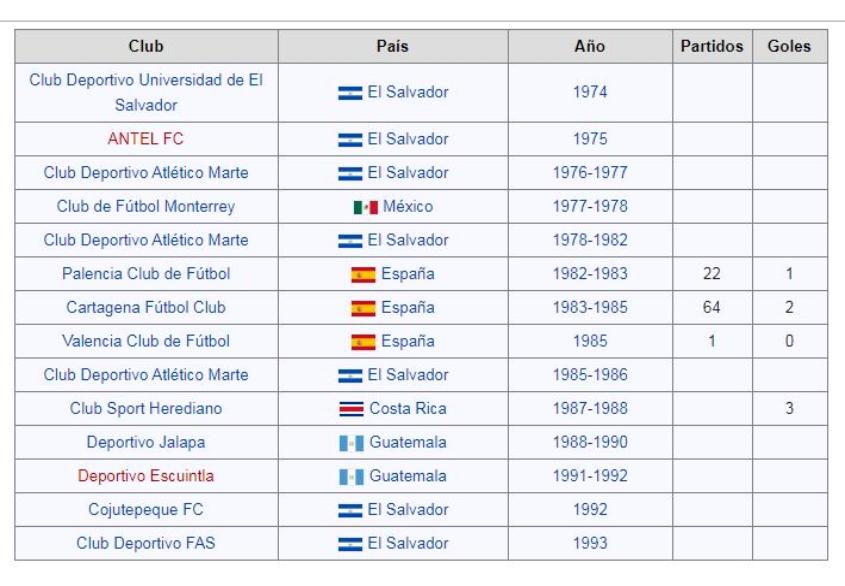Open the Costa Rica country link
Viewport: 845px width, 586px height.
click(408, 409)
